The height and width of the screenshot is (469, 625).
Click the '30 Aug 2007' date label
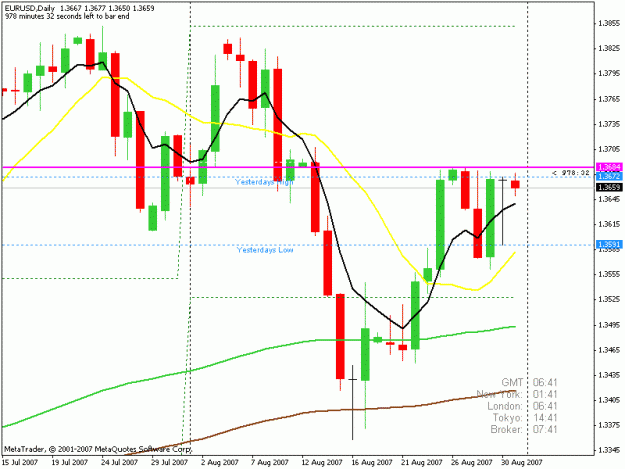(x=522, y=462)
